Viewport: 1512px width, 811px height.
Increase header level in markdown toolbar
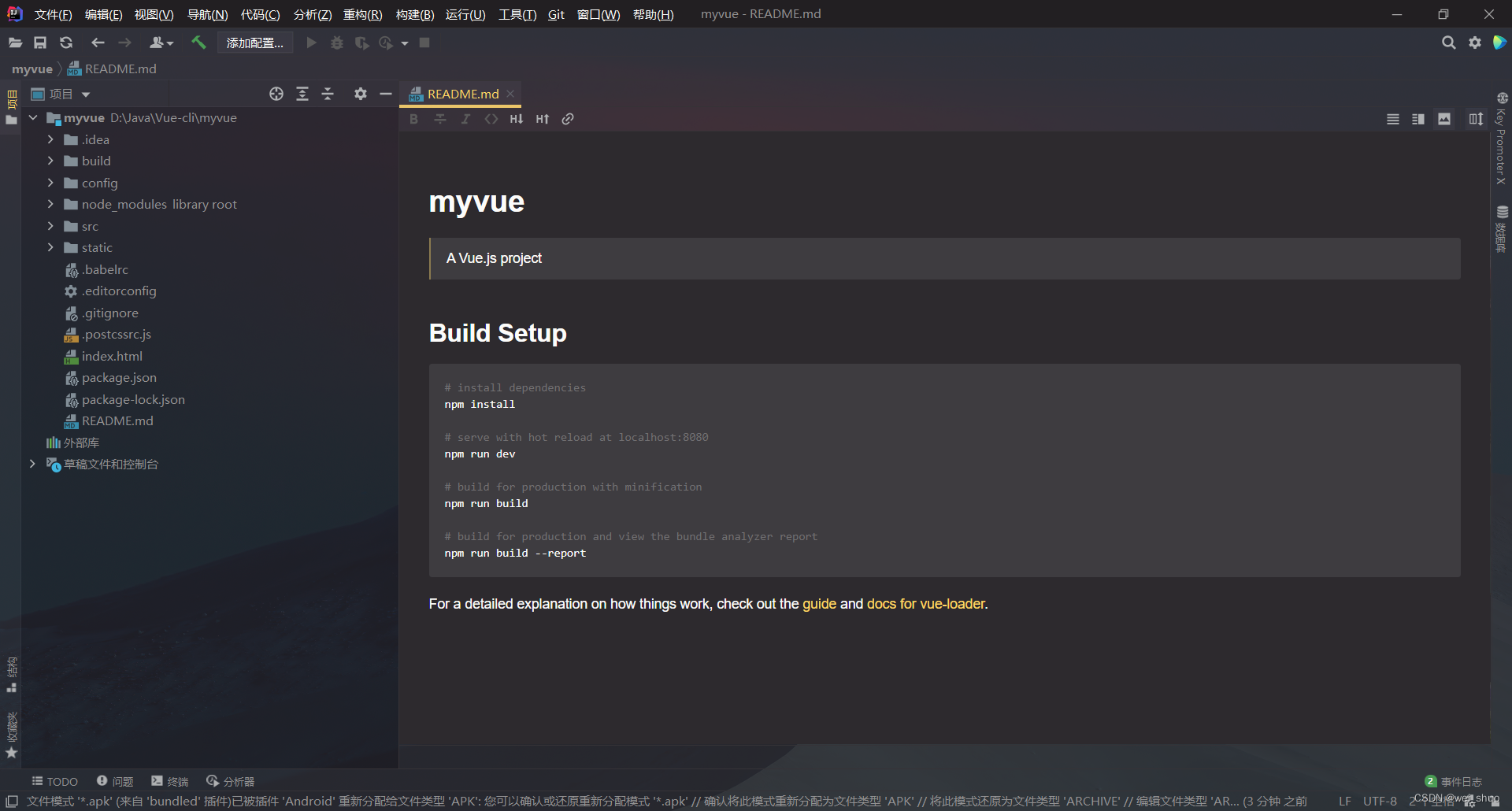(x=543, y=119)
